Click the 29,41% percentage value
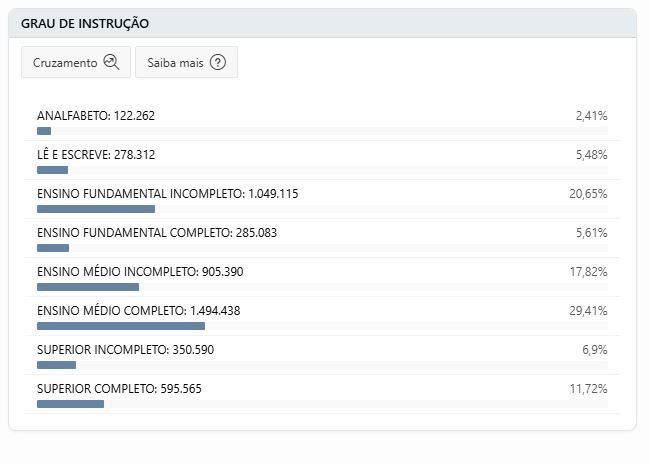The image size is (650, 465). [x=588, y=311]
